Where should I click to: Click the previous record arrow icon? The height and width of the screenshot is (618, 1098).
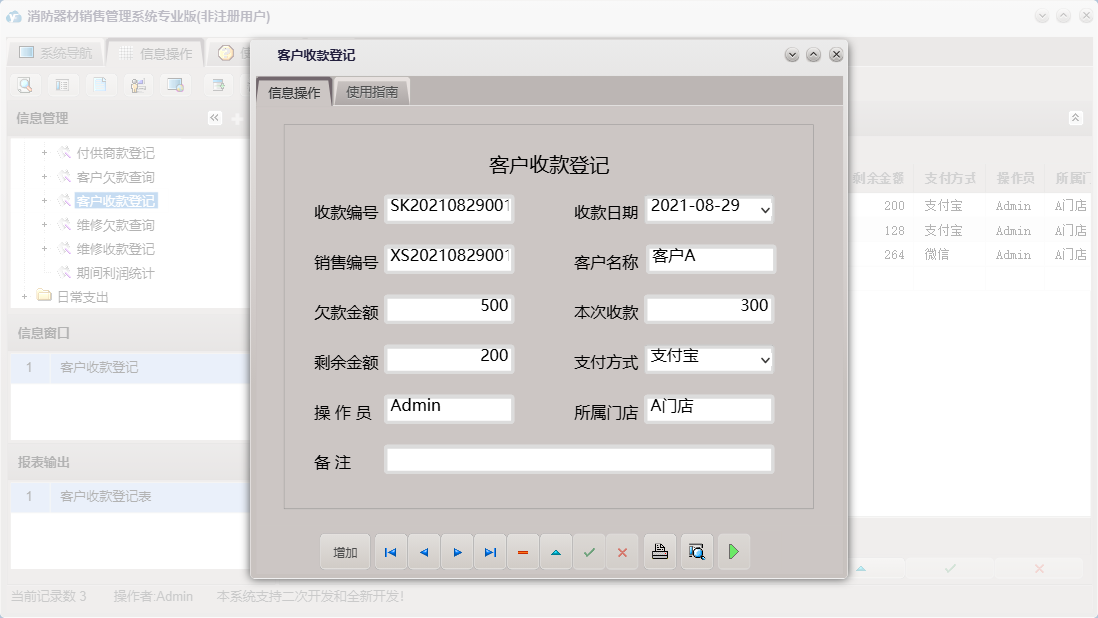click(424, 551)
